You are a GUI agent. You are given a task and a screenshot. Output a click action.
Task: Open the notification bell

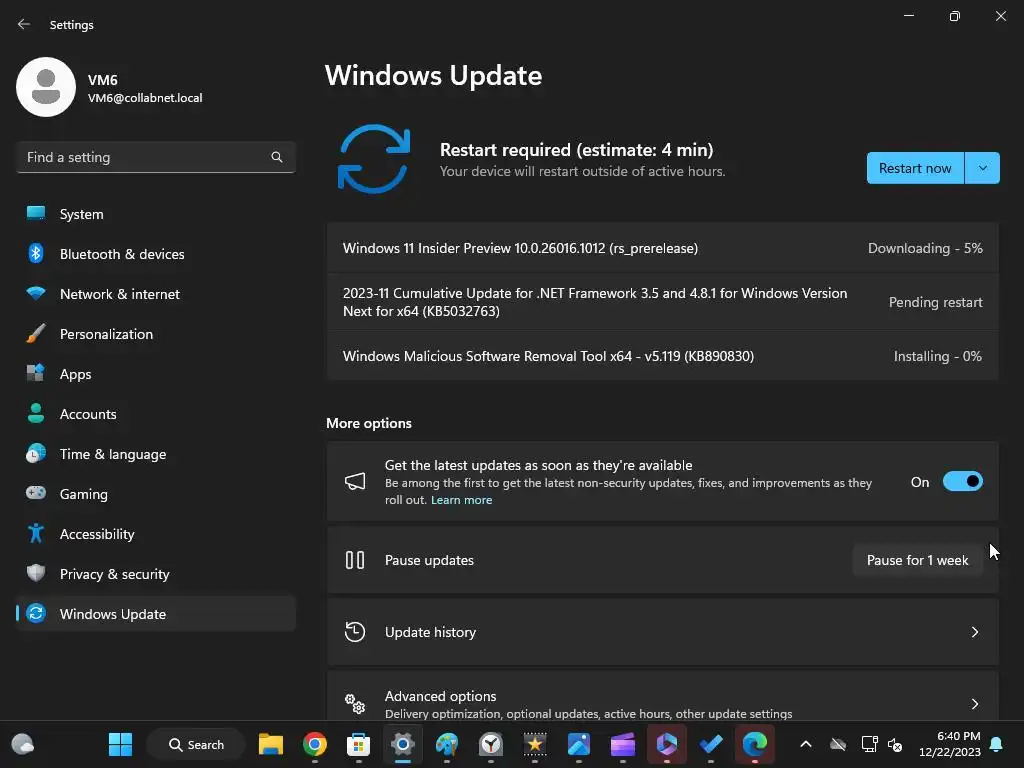point(997,744)
